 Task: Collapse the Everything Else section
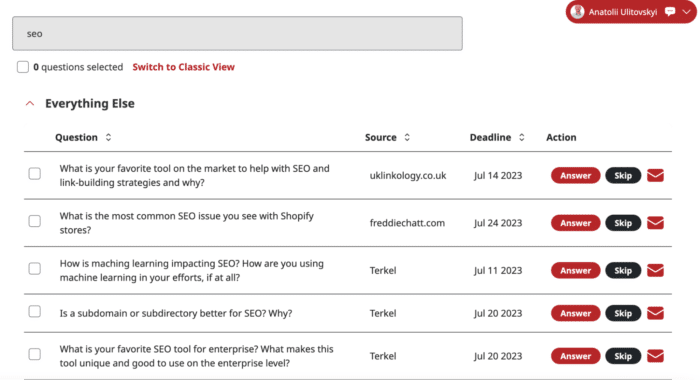(30, 104)
